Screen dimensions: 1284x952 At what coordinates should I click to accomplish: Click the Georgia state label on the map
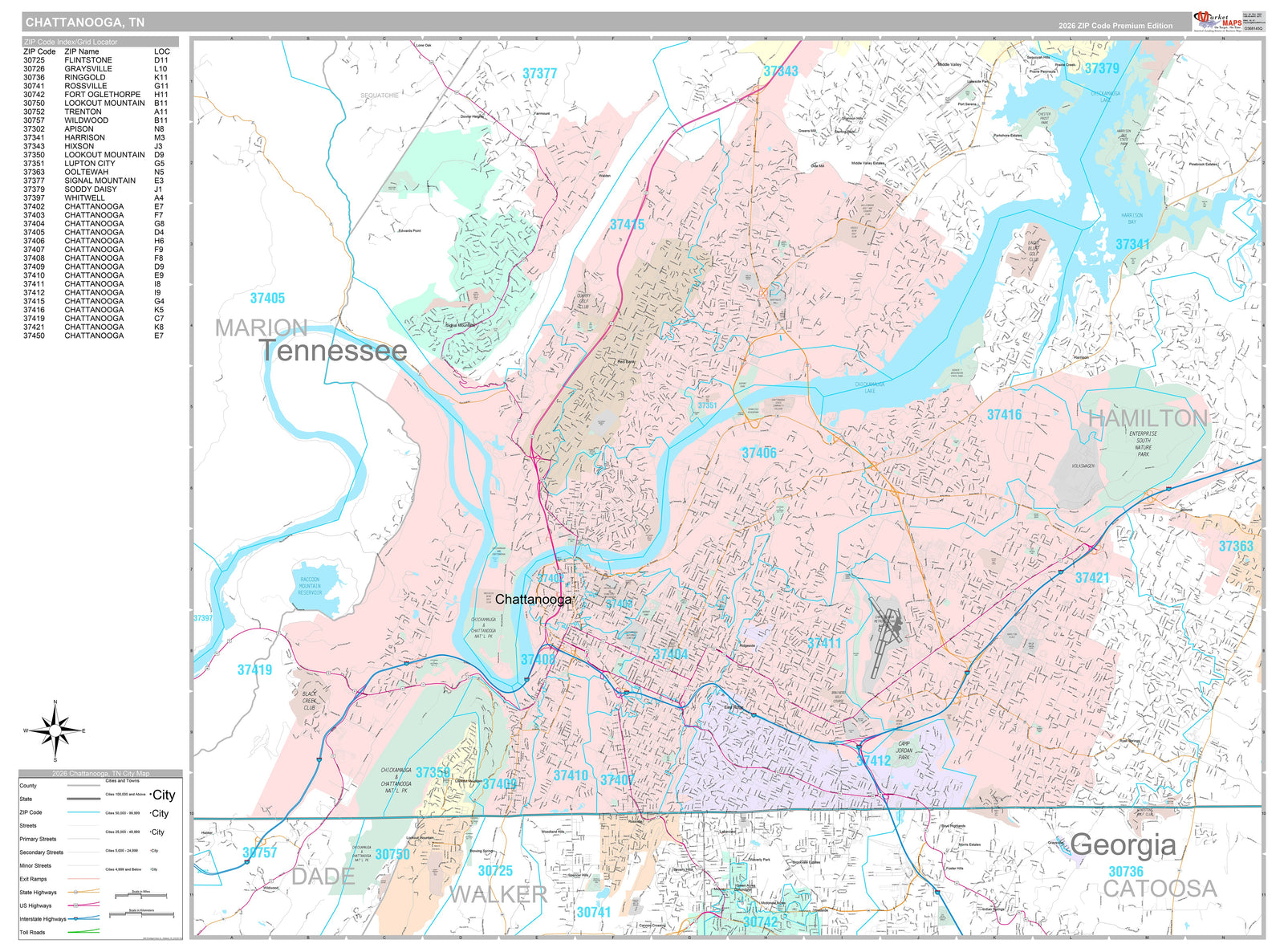[1123, 844]
